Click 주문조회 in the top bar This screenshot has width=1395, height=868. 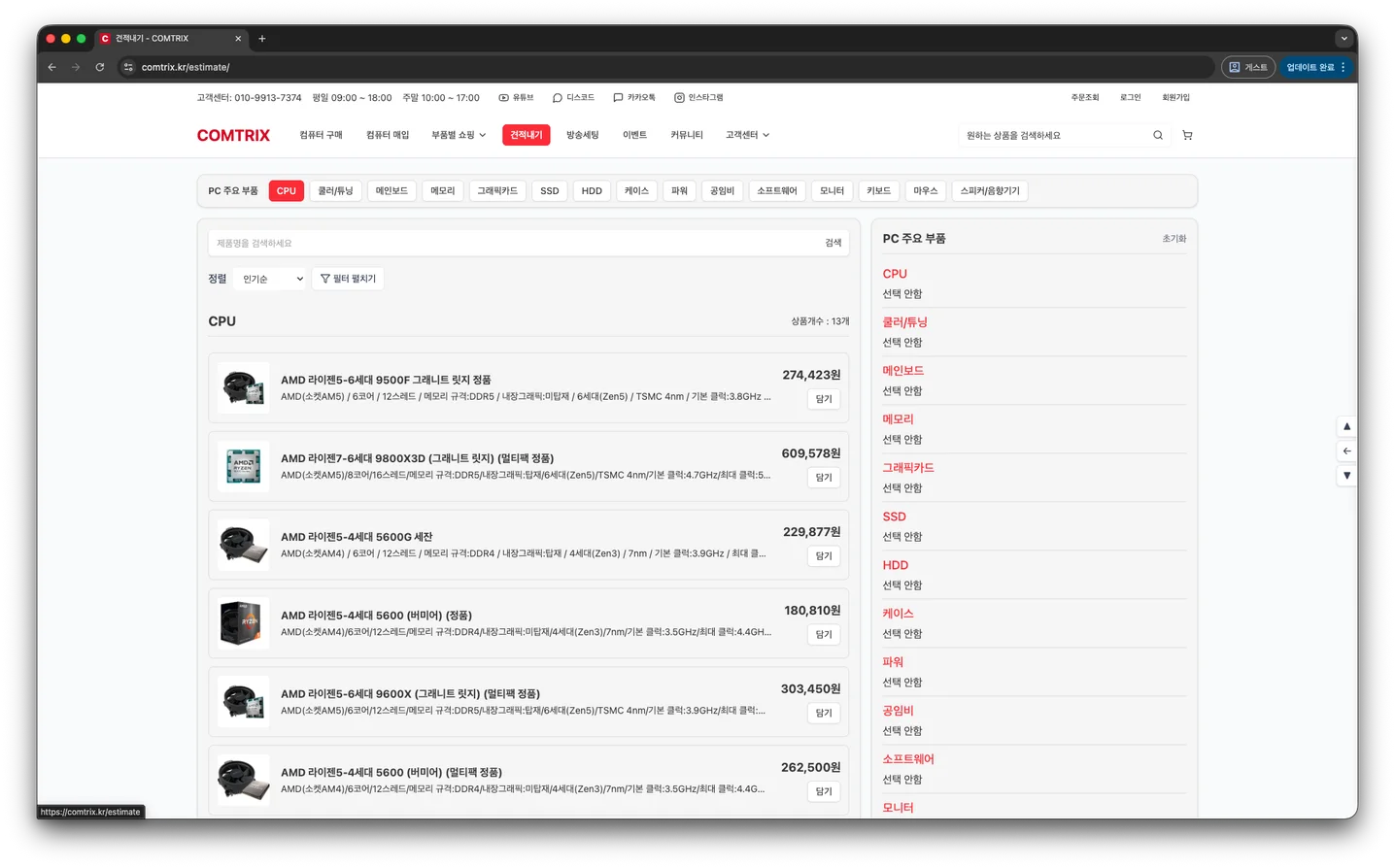[x=1085, y=97]
